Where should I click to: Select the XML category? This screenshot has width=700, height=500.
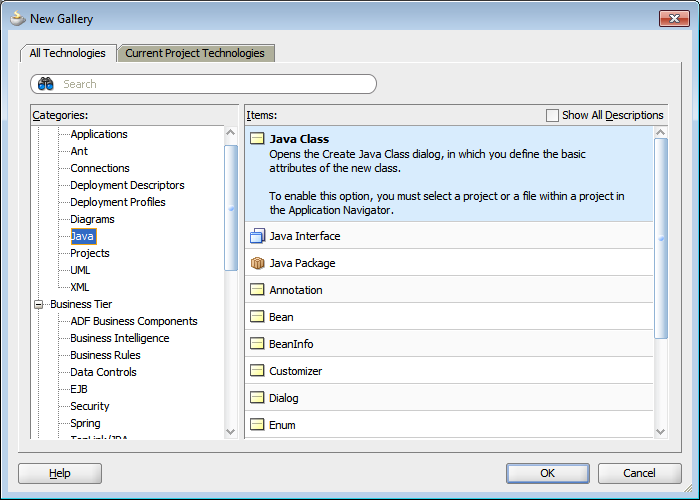(80, 287)
